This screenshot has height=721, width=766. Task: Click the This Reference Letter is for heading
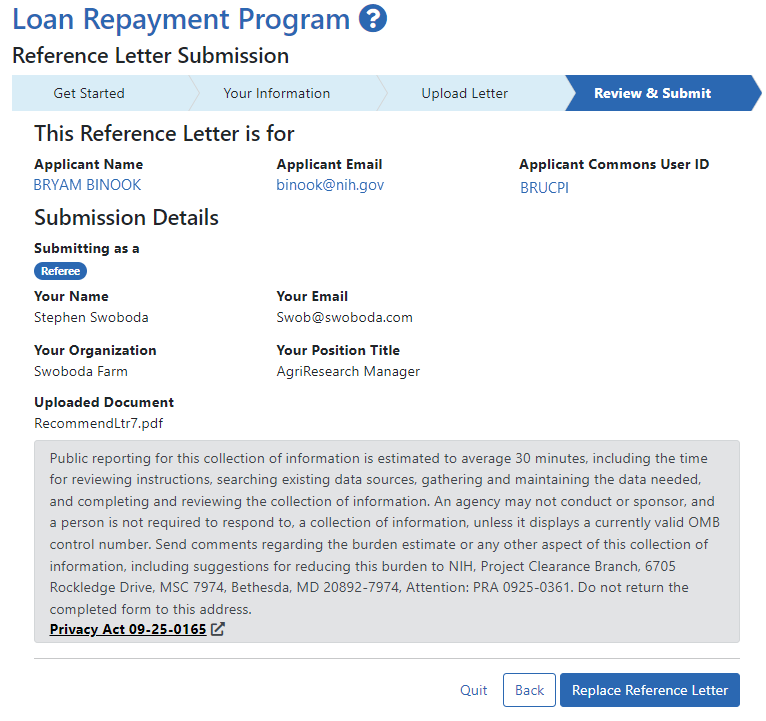click(x=164, y=133)
